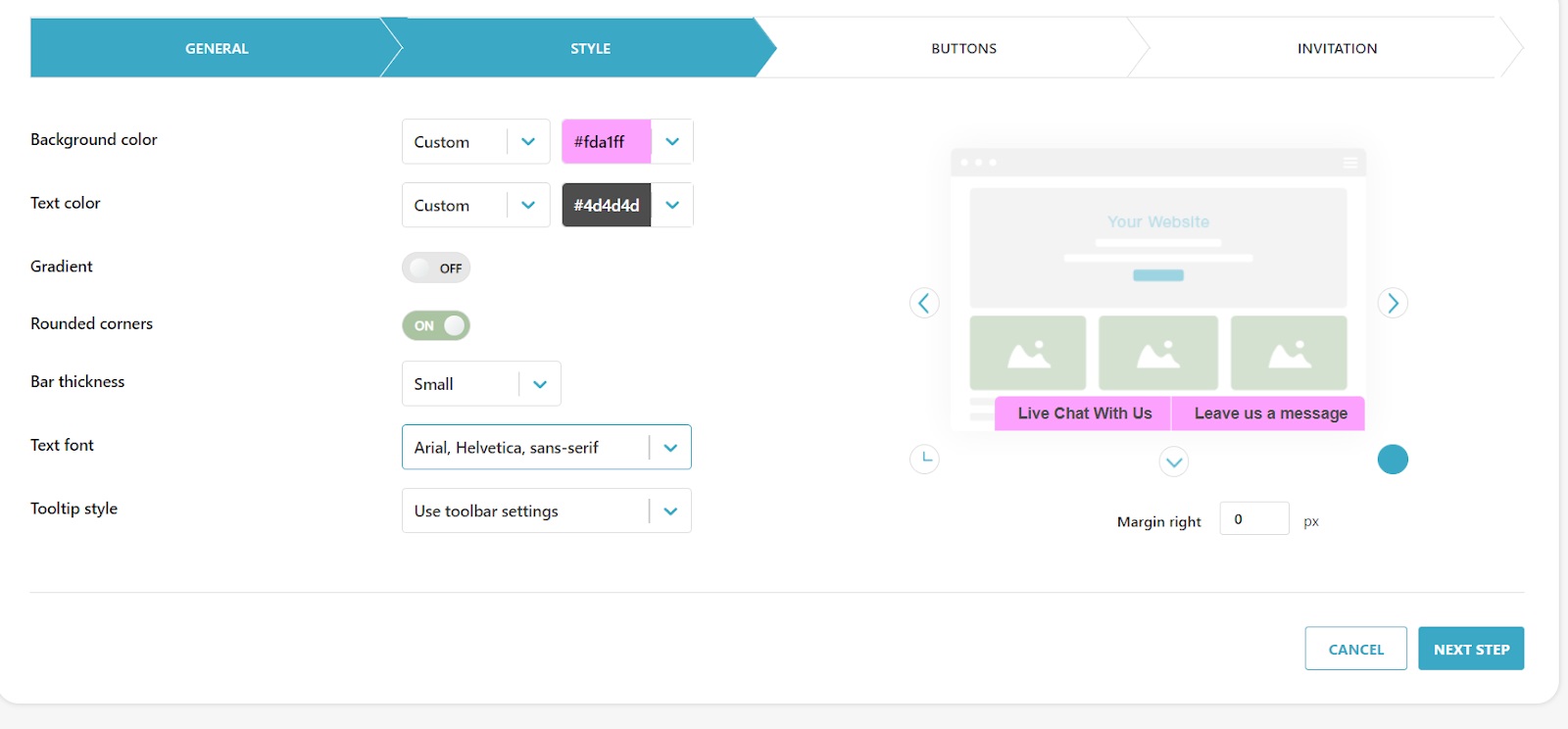Click the middle image placeholder in preview

(1157, 353)
